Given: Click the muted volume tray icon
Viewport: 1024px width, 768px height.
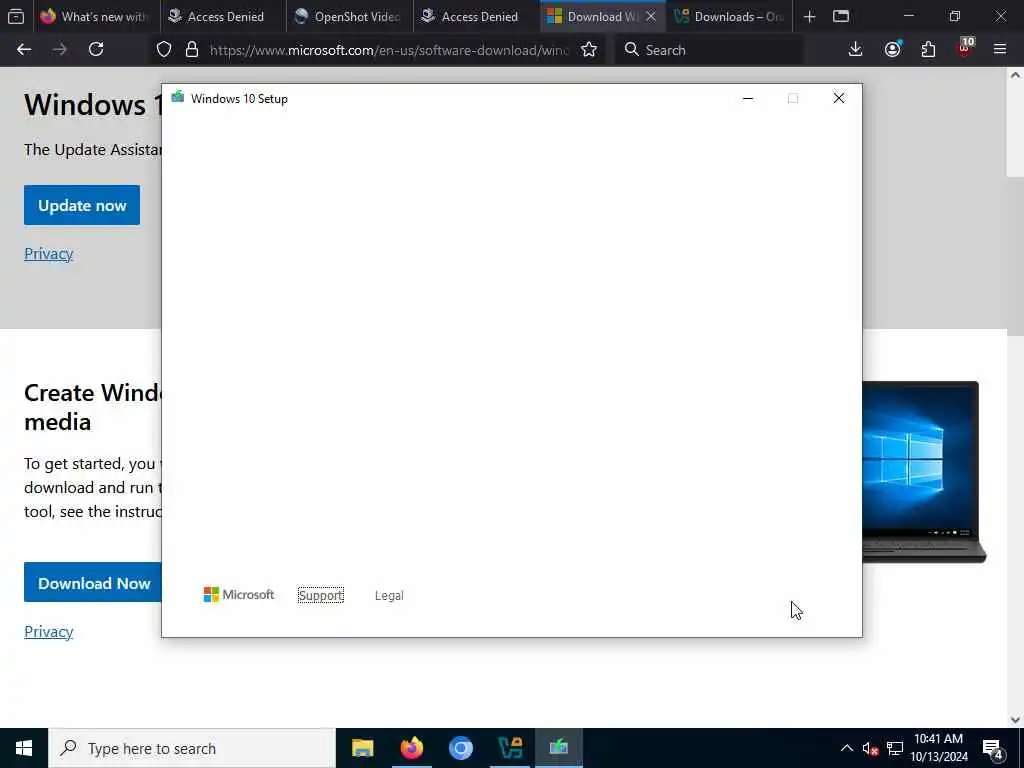Looking at the screenshot, I should [x=871, y=748].
